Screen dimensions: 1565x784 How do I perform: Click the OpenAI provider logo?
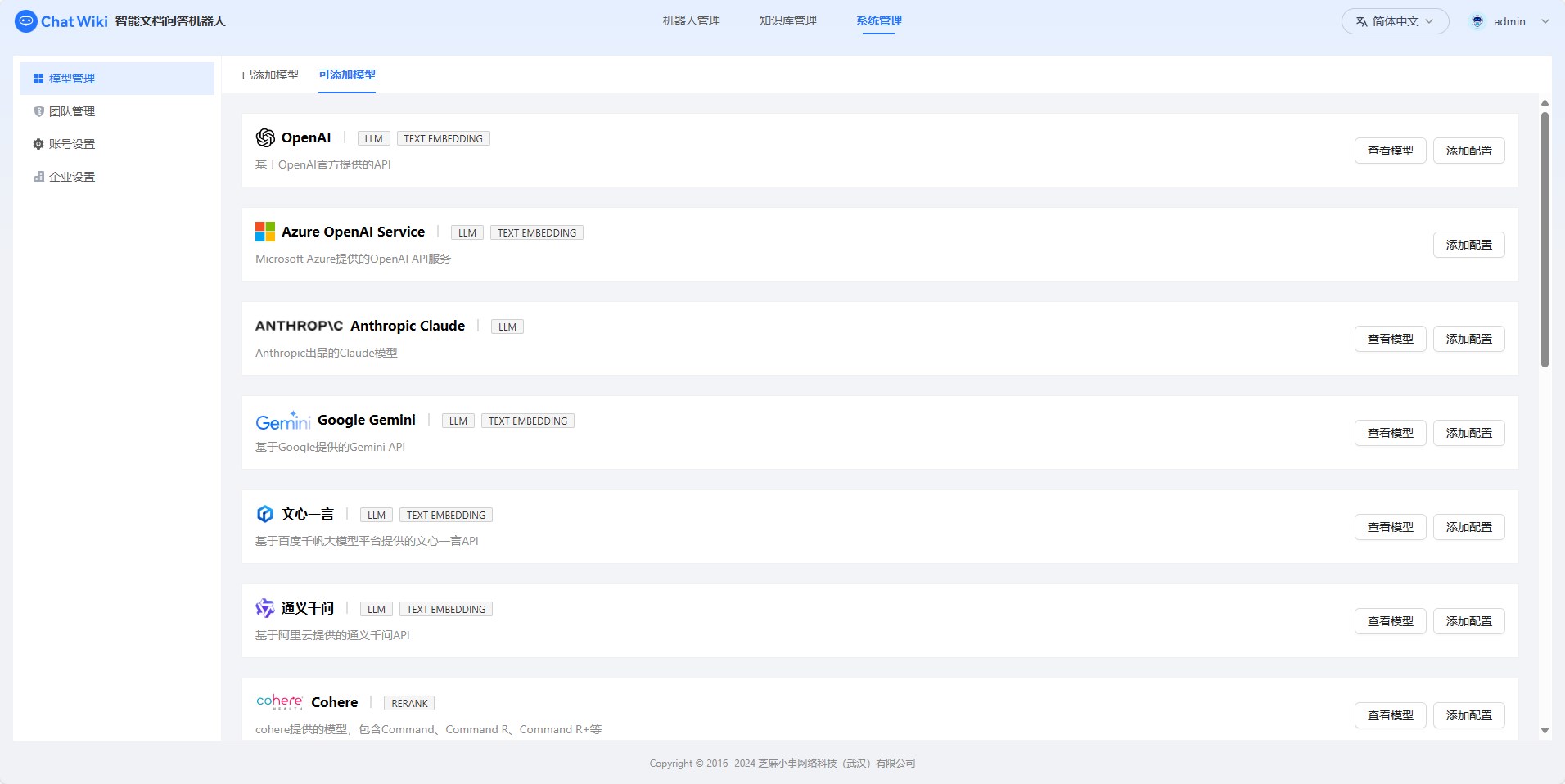(x=264, y=137)
